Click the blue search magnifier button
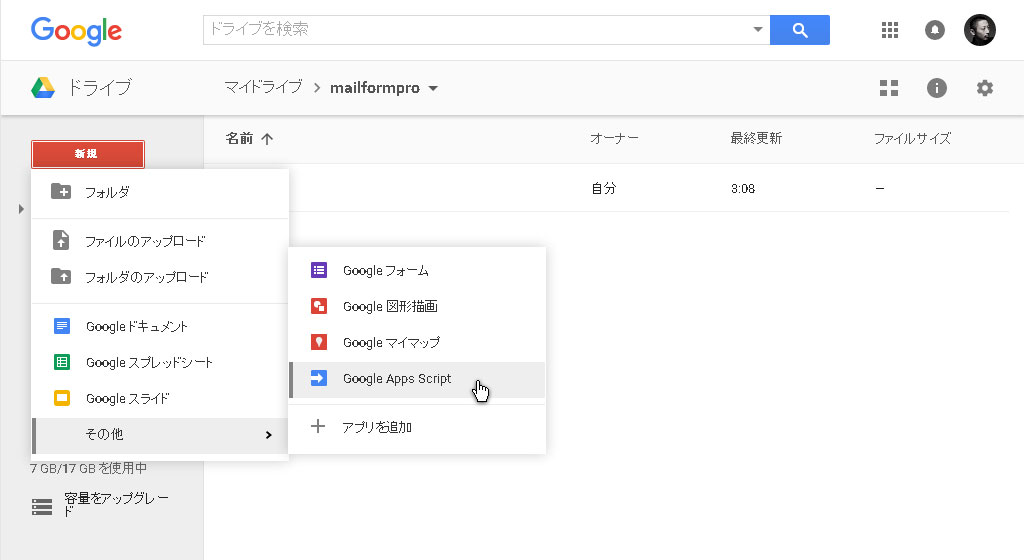The width and height of the screenshot is (1024, 560). [799, 30]
